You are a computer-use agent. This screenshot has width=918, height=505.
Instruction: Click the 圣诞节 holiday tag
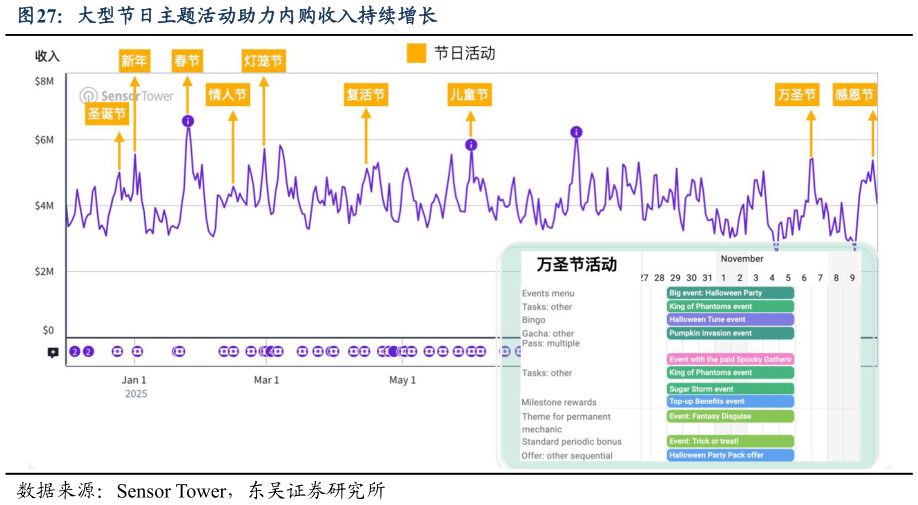click(107, 114)
